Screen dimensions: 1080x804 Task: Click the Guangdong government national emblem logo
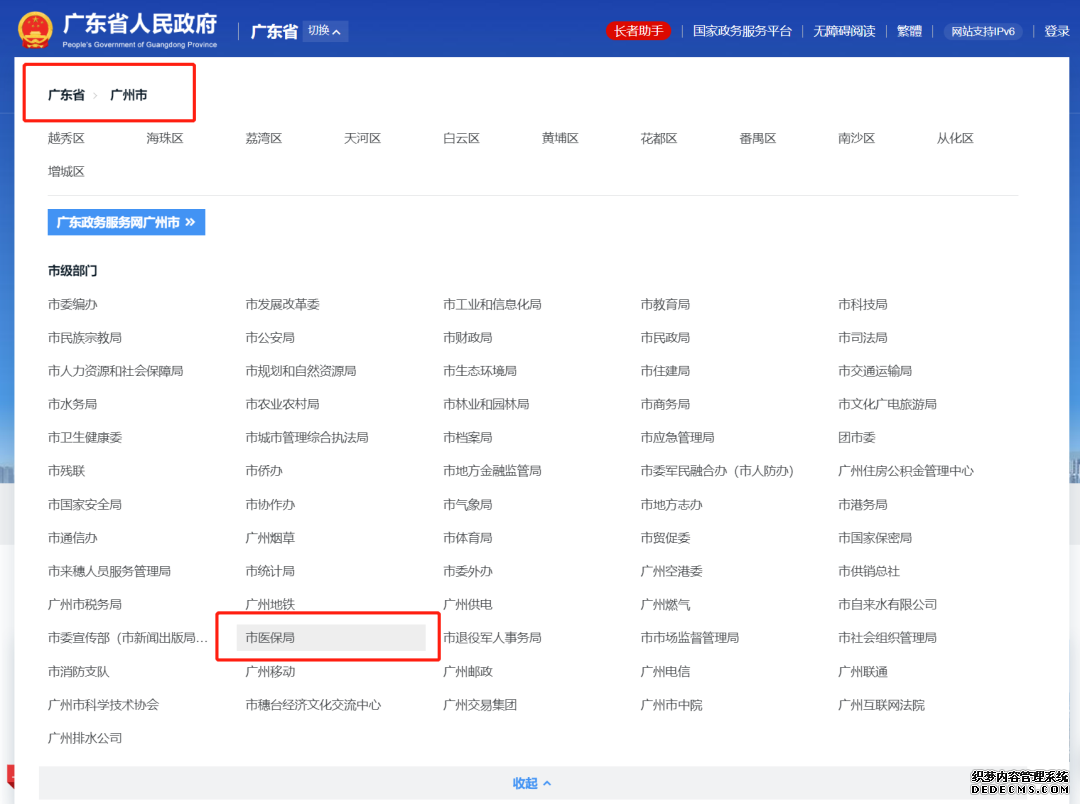tap(34, 30)
